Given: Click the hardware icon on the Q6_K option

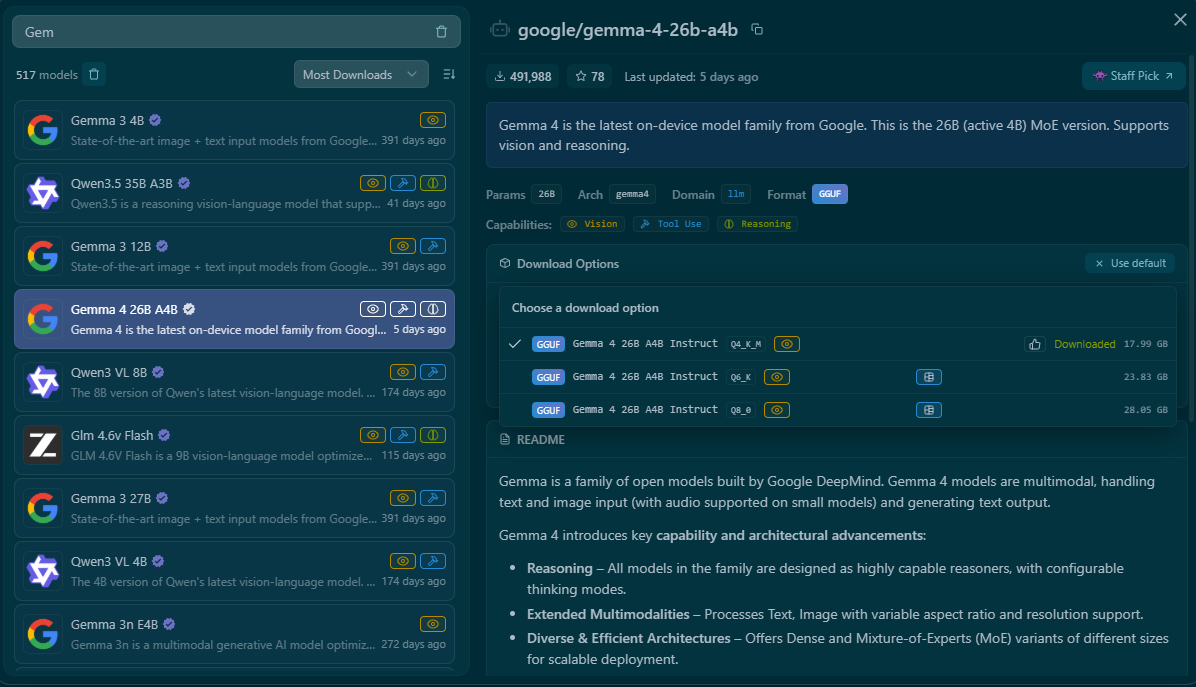Looking at the screenshot, I should tap(928, 377).
